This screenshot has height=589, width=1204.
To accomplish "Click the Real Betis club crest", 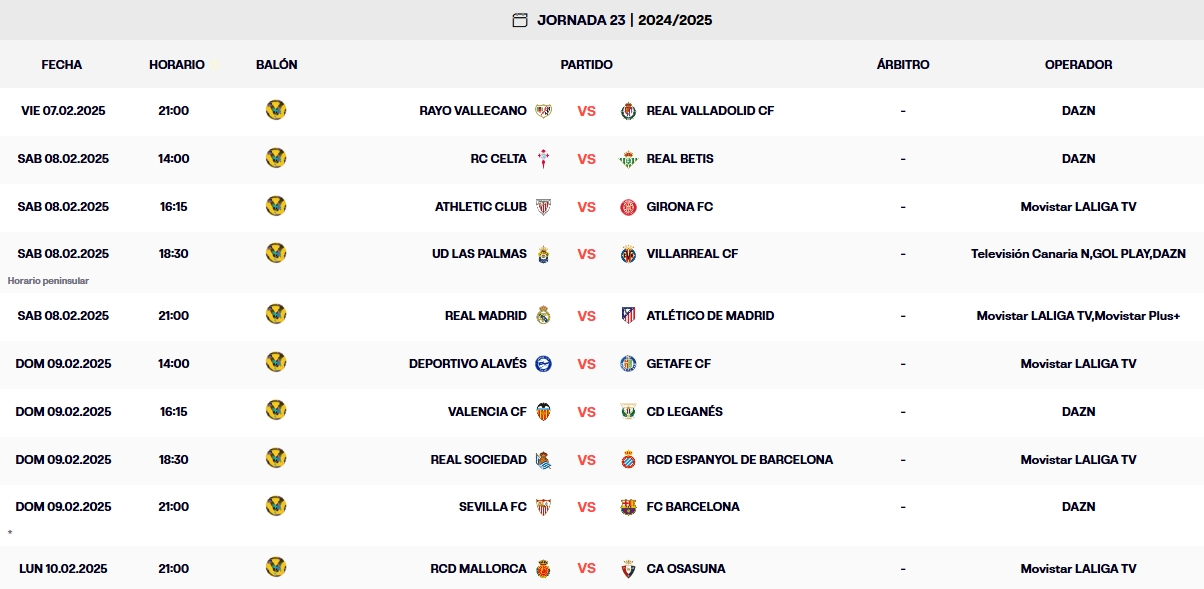I will (628, 159).
